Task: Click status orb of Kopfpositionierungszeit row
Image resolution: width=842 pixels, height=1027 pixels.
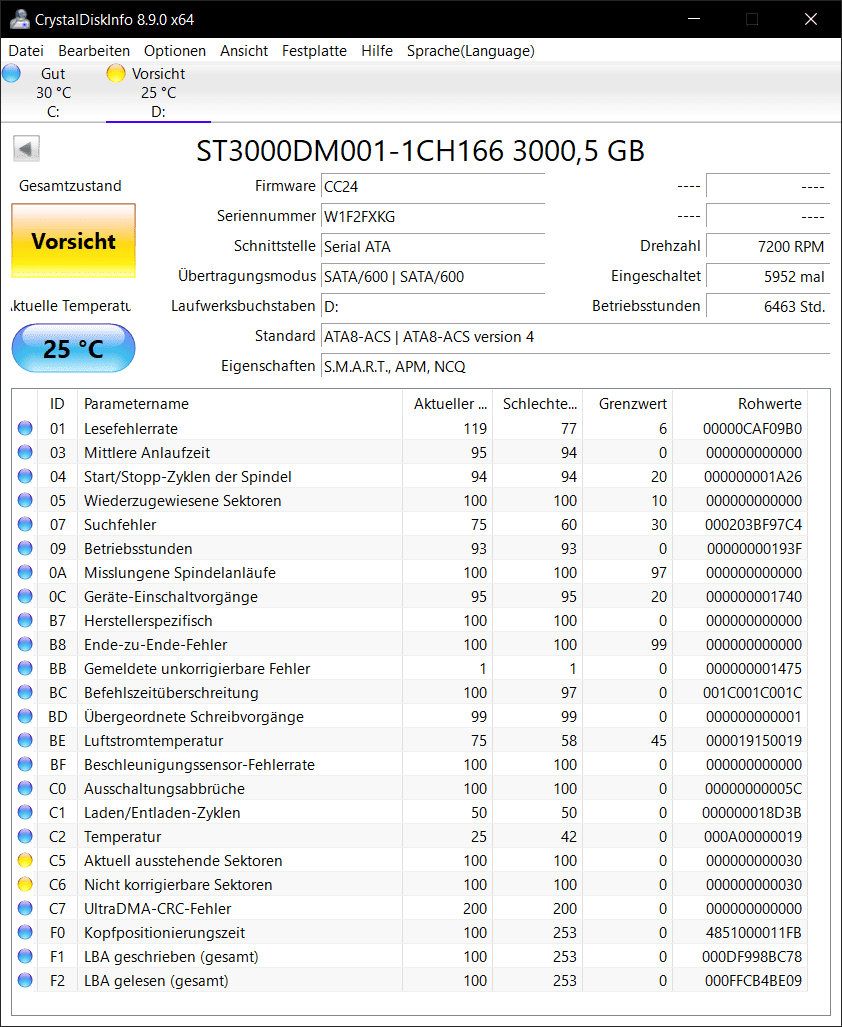Action: 25,933
